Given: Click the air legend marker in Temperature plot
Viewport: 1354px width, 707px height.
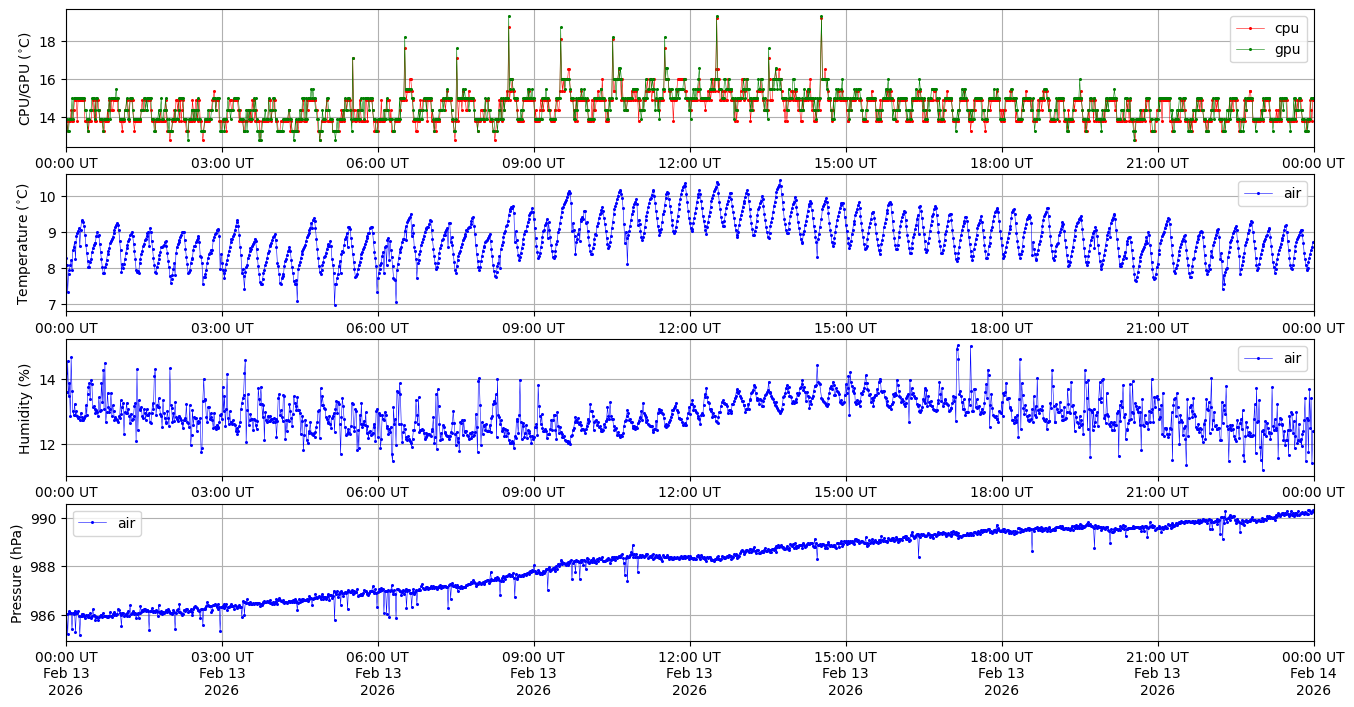Looking at the screenshot, I should pyautogui.click(x=1259, y=194).
